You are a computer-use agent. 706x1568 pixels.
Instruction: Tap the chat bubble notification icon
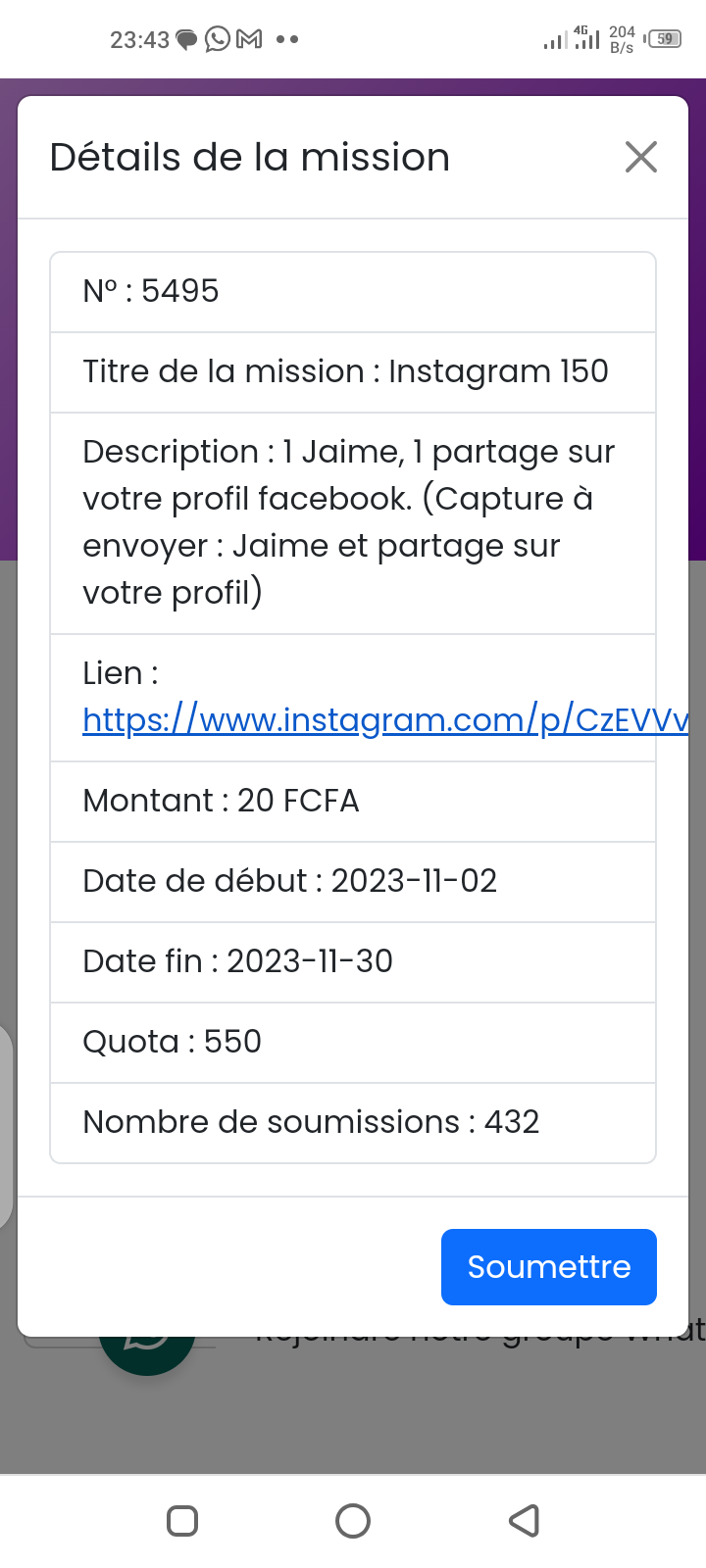point(186,40)
